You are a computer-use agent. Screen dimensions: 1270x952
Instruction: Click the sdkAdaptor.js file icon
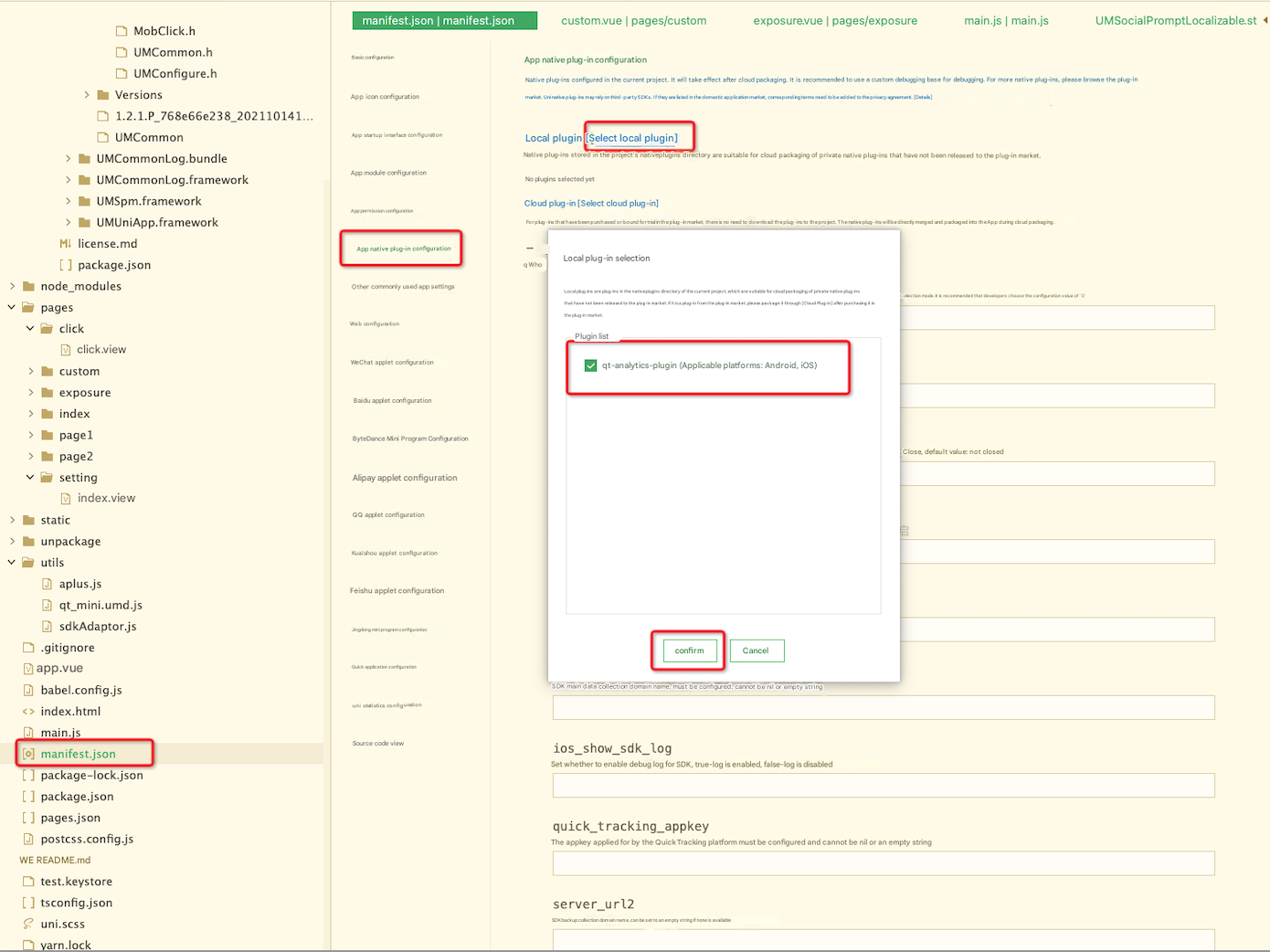point(48,627)
